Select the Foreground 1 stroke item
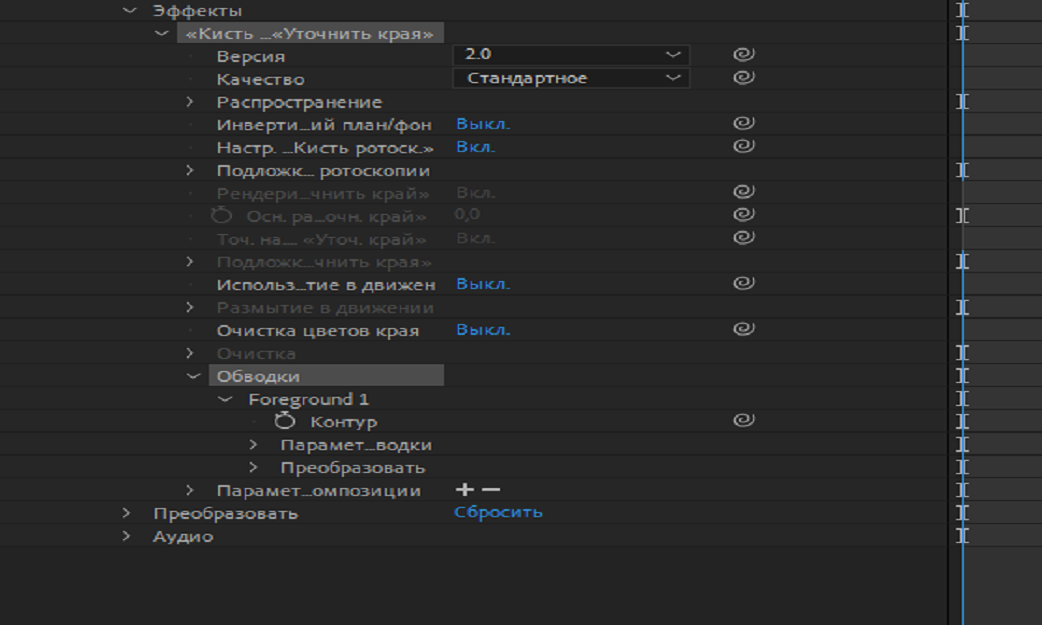 pyautogui.click(x=308, y=399)
